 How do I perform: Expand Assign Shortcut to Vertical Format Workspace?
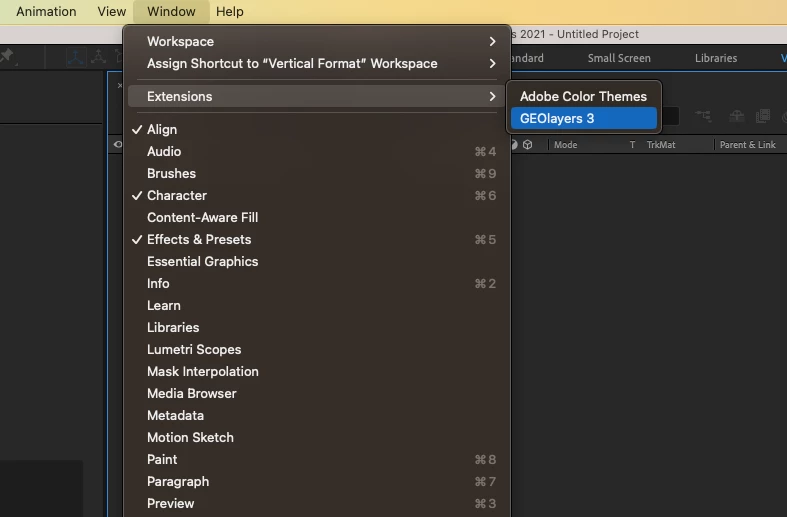(x=316, y=63)
